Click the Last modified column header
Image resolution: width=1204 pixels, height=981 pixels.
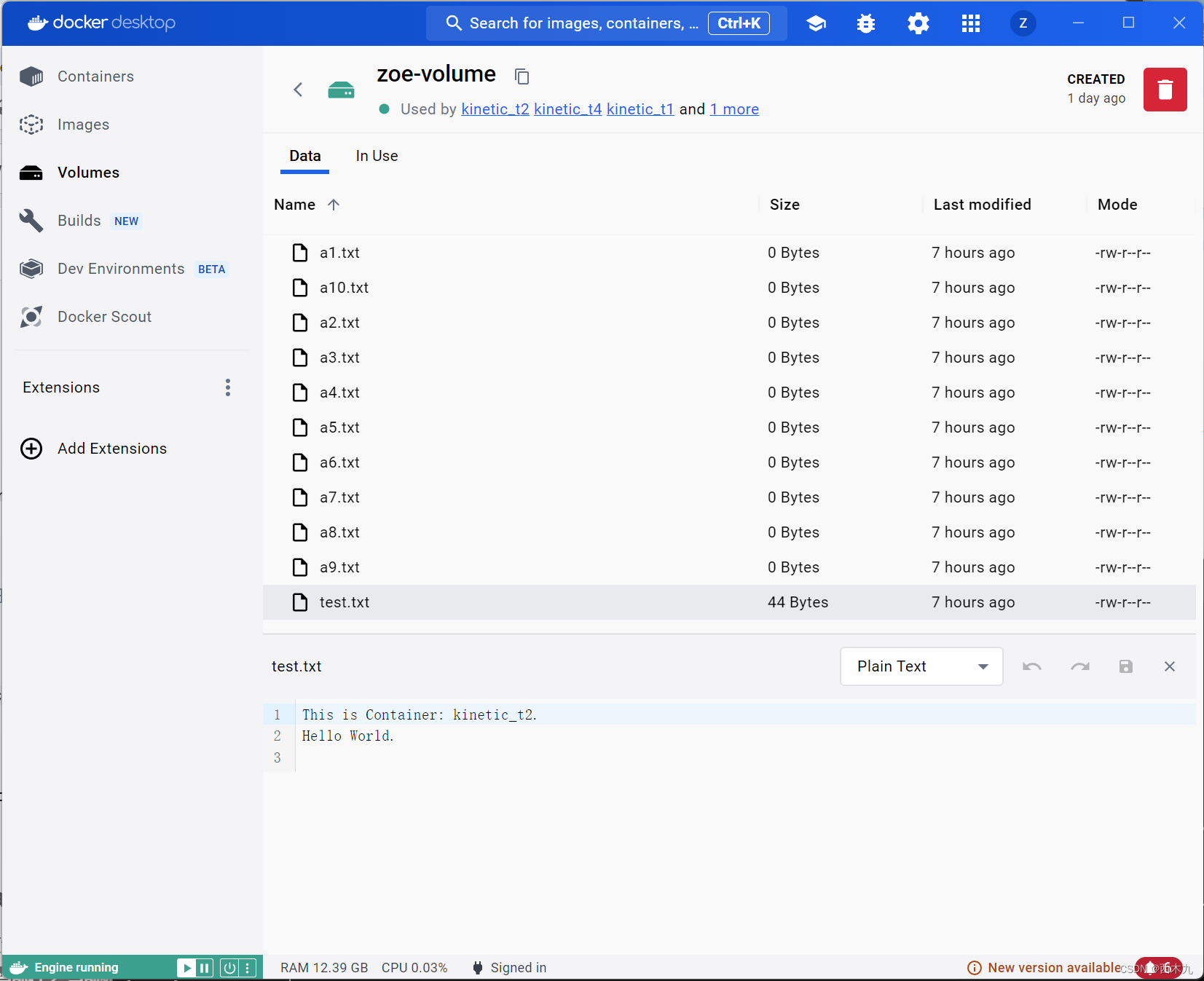(x=982, y=205)
